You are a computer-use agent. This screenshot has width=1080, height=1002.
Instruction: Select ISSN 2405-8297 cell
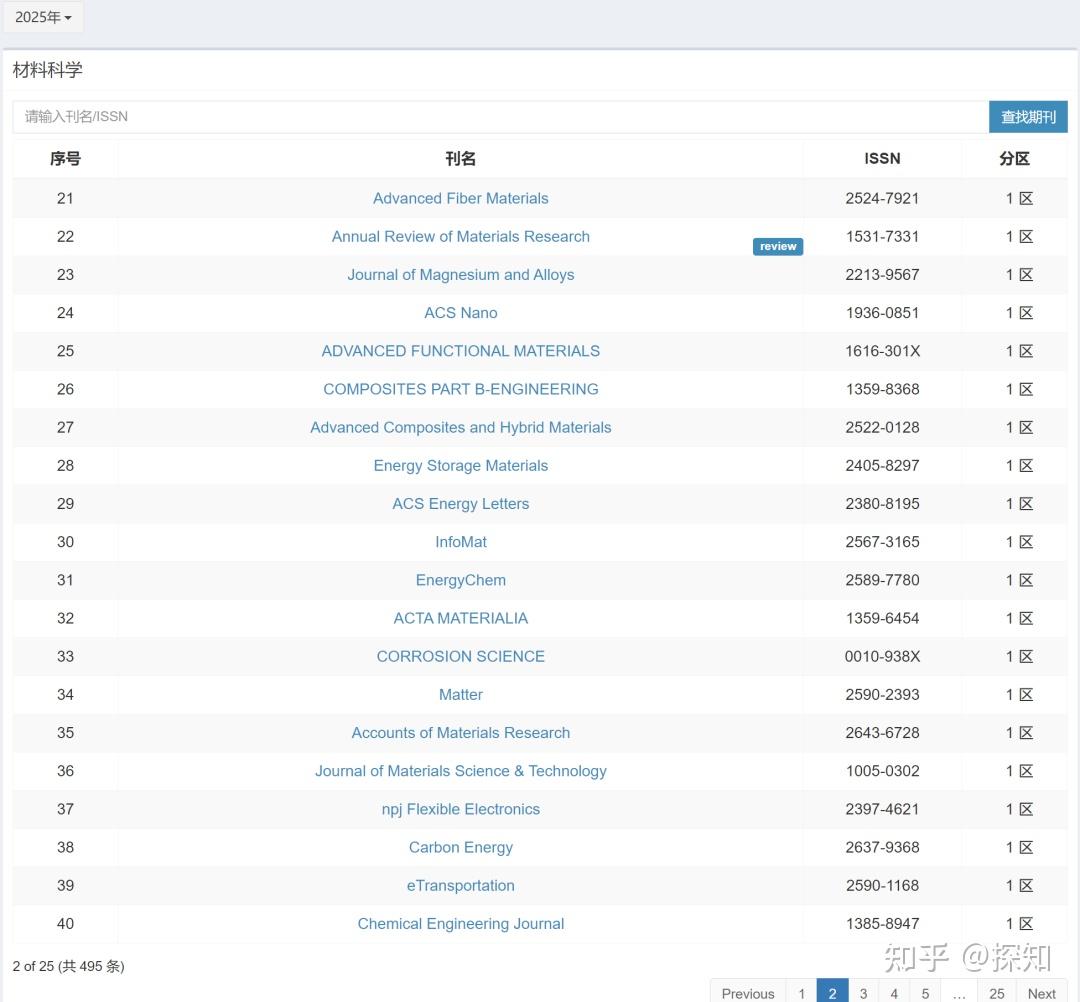pyautogui.click(x=882, y=466)
